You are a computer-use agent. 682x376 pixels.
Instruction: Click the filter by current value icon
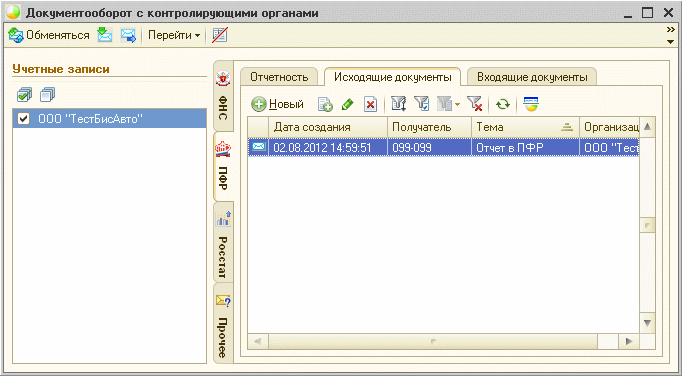pos(421,104)
